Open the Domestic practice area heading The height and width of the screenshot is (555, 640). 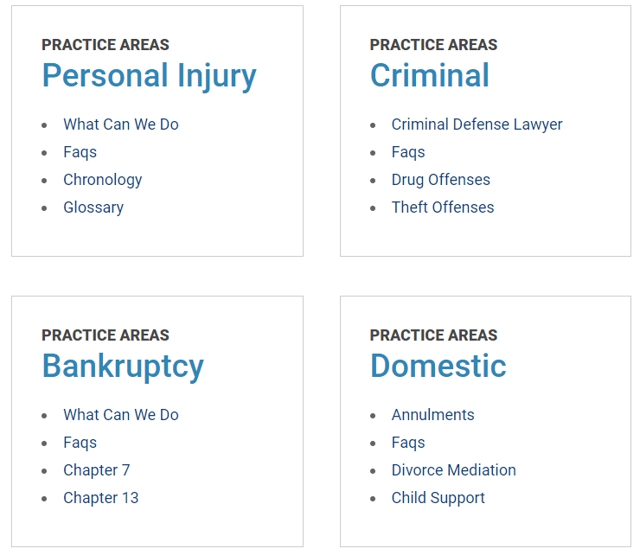click(x=438, y=366)
